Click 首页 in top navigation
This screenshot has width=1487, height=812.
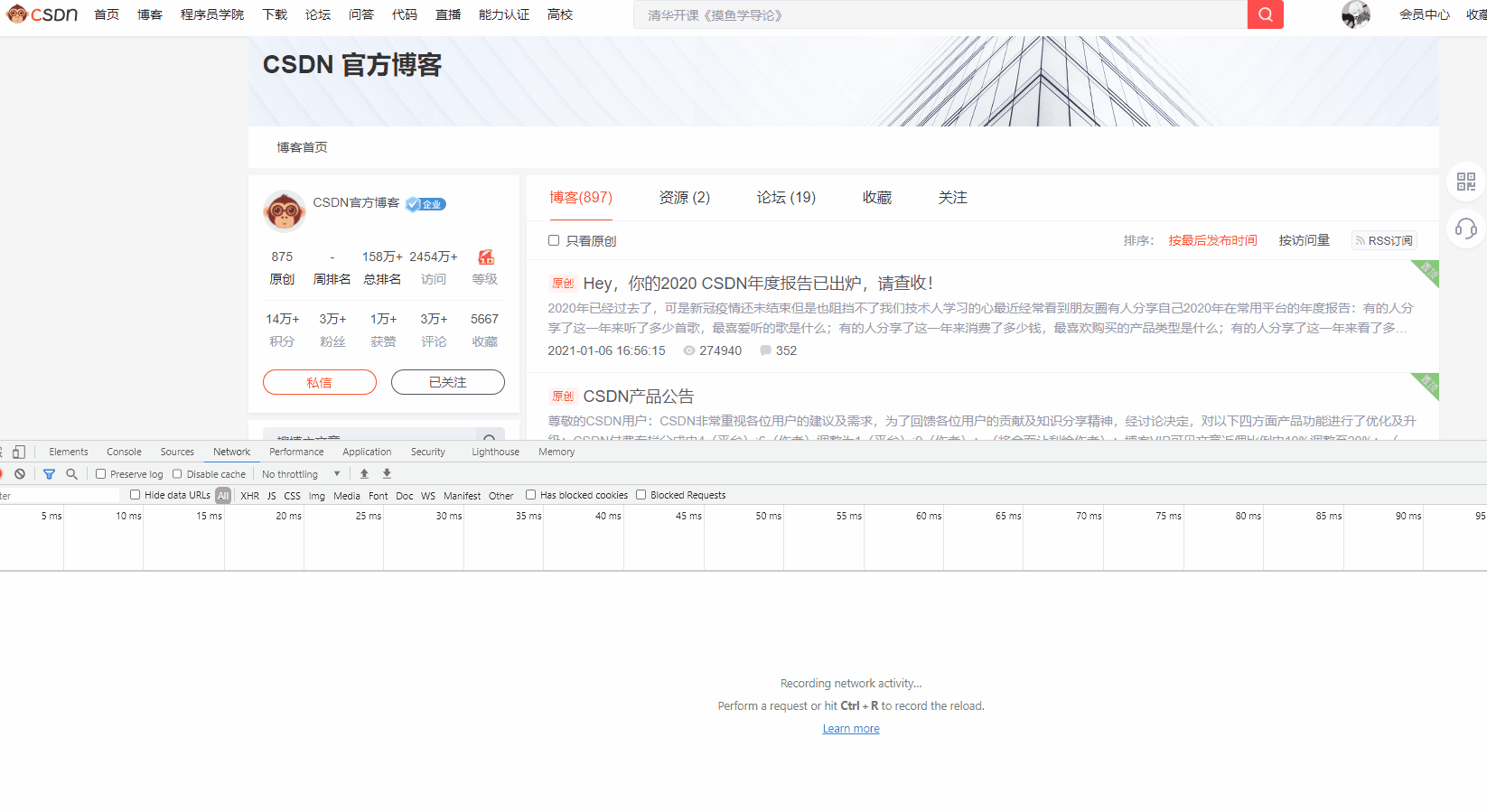[107, 14]
